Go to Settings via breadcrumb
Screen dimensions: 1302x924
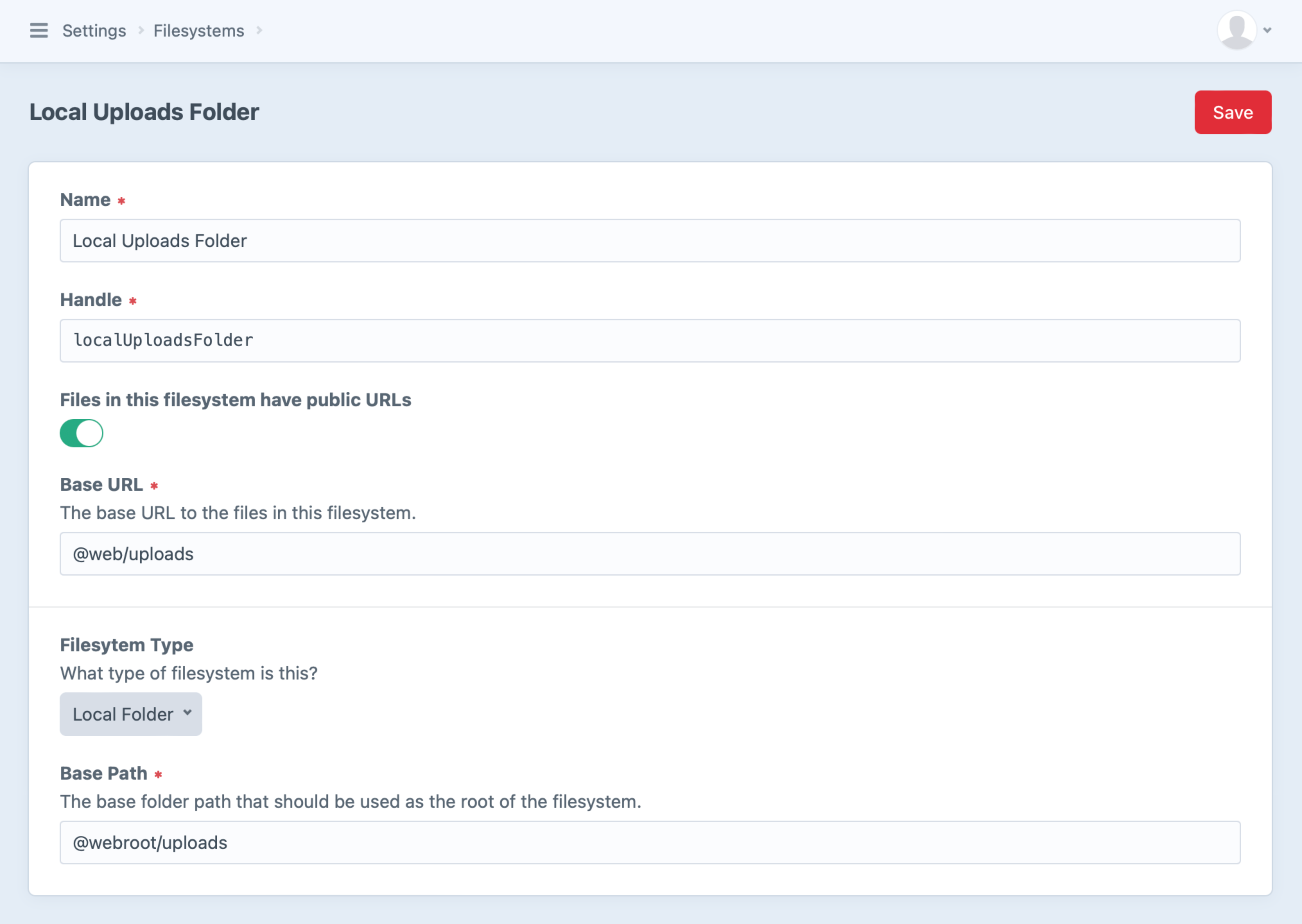[x=94, y=31]
